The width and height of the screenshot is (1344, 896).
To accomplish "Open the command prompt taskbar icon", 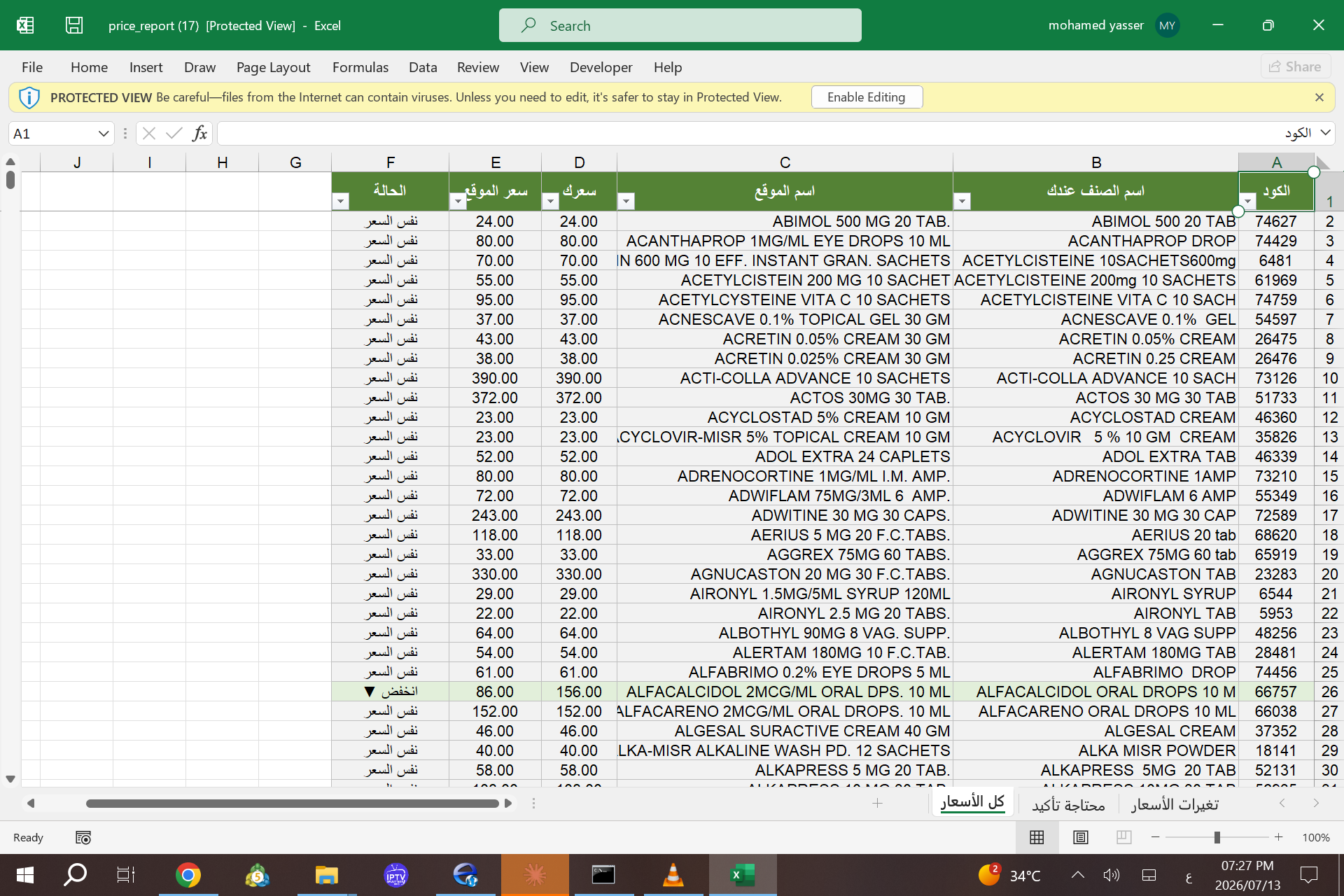I will pos(603,875).
